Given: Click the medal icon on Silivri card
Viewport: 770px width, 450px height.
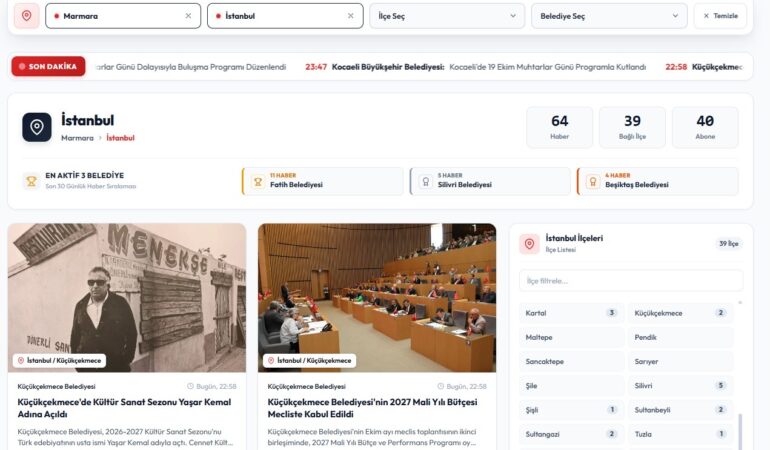Looking at the screenshot, I should [426, 181].
